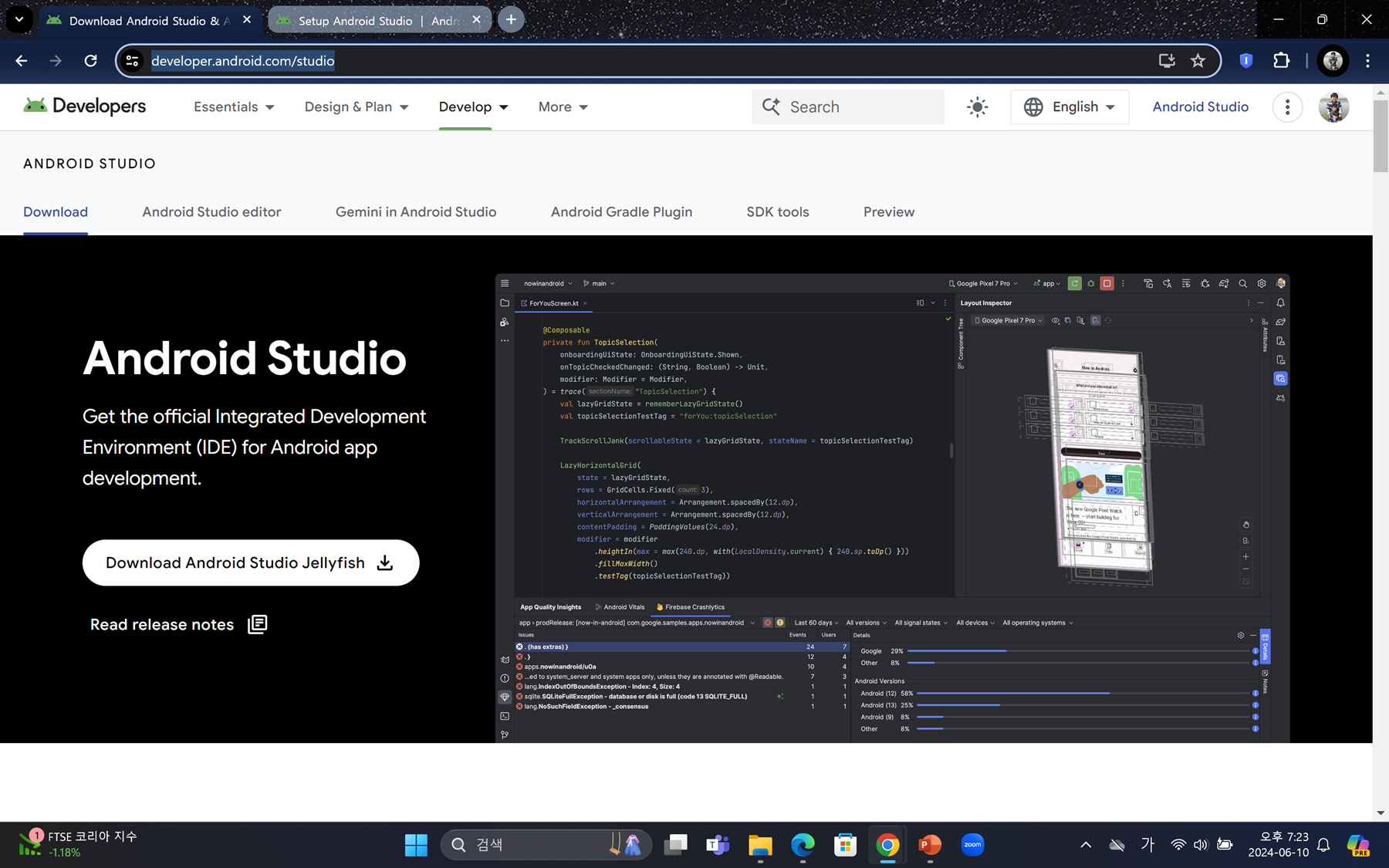Click Download Android Studio Jellyfish button

point(251,562)
